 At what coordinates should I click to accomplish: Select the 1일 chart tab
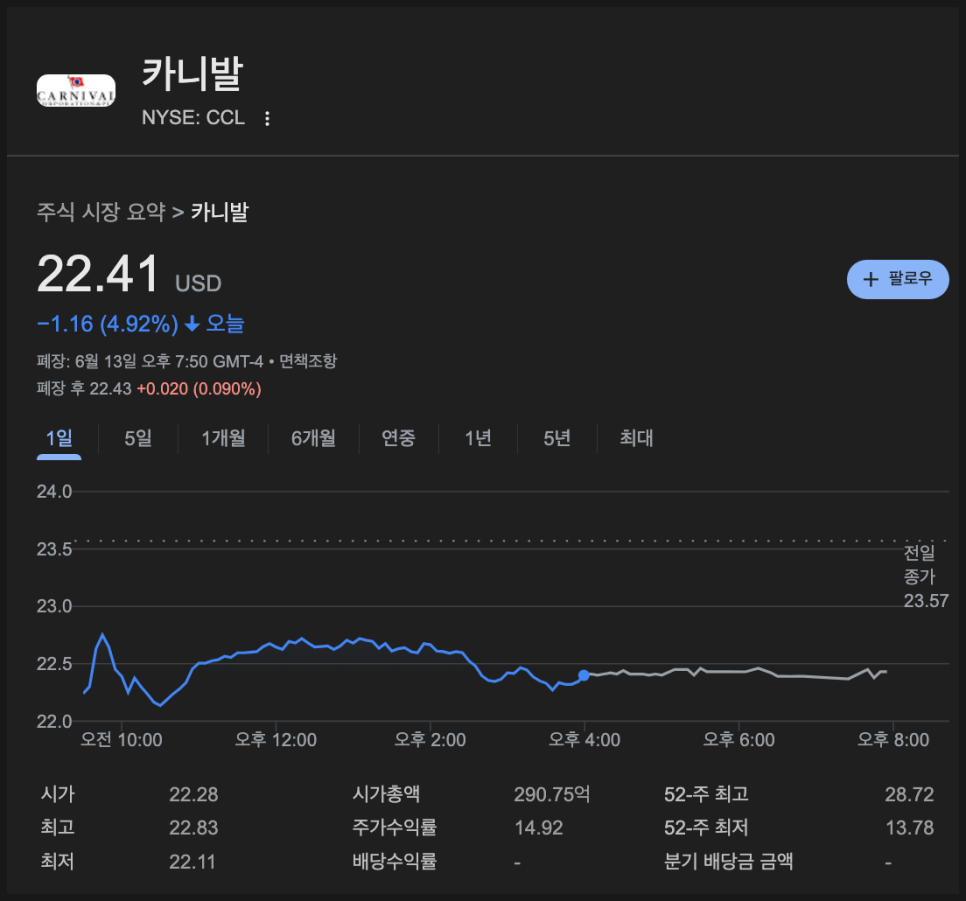pos(59,438)
